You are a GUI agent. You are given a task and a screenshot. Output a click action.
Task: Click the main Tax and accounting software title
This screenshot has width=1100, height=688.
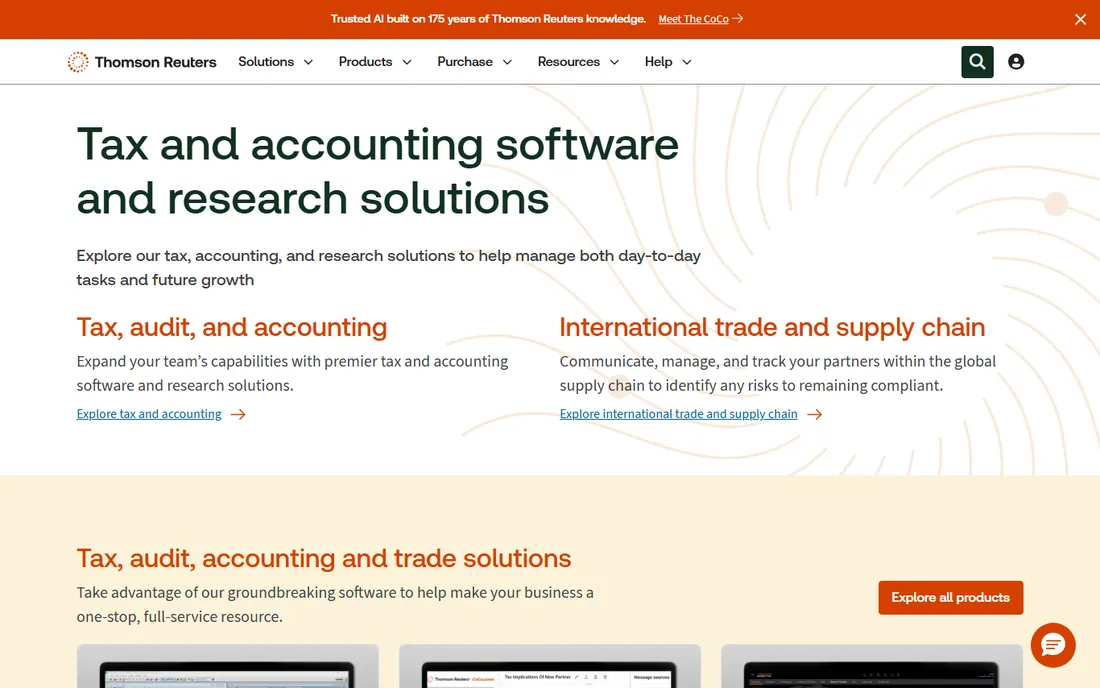point(377,171)
